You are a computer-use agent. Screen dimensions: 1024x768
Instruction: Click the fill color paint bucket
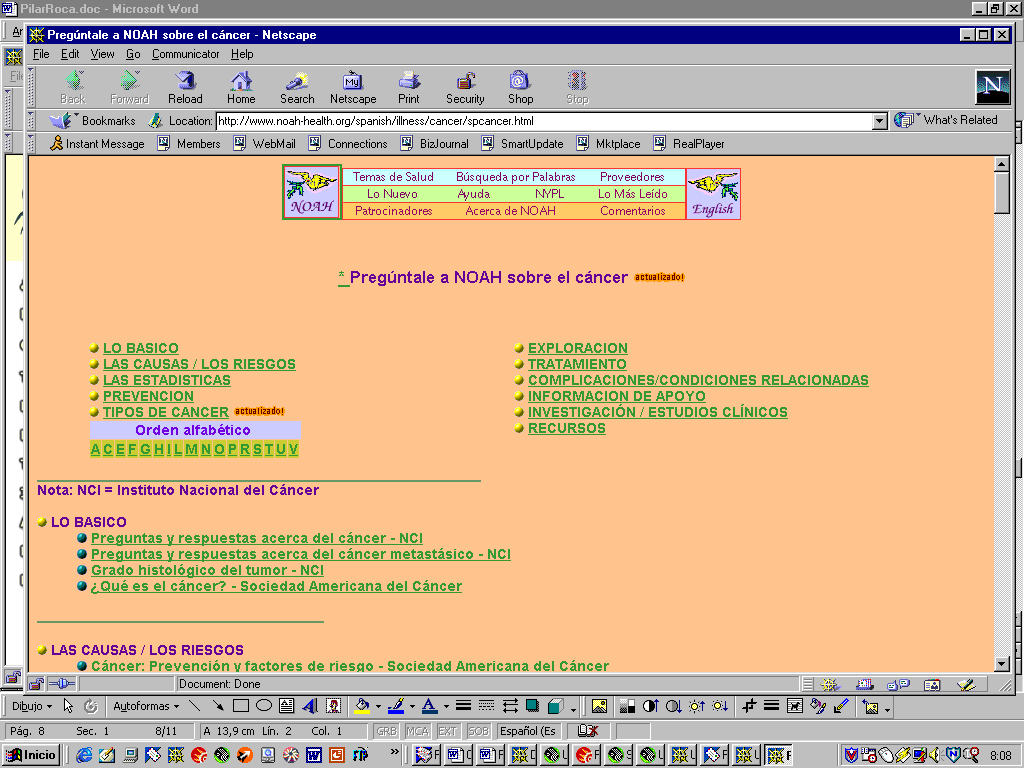pos(362,706)
